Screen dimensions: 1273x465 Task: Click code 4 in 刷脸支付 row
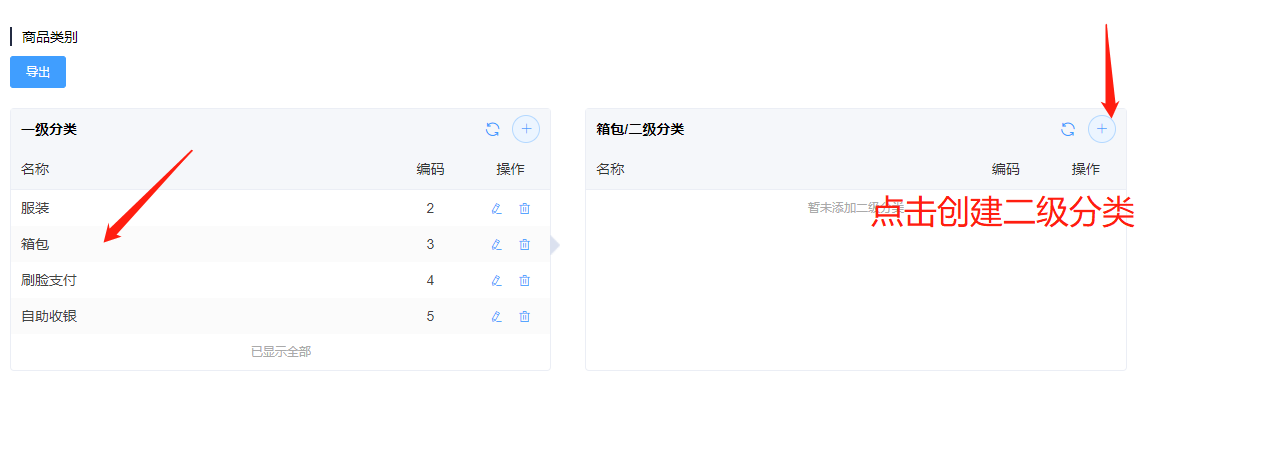[430, 280]
